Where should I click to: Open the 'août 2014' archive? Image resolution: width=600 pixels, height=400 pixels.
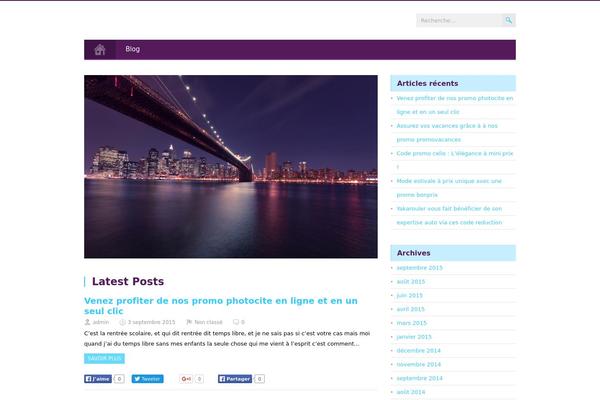tap(411, 392)
